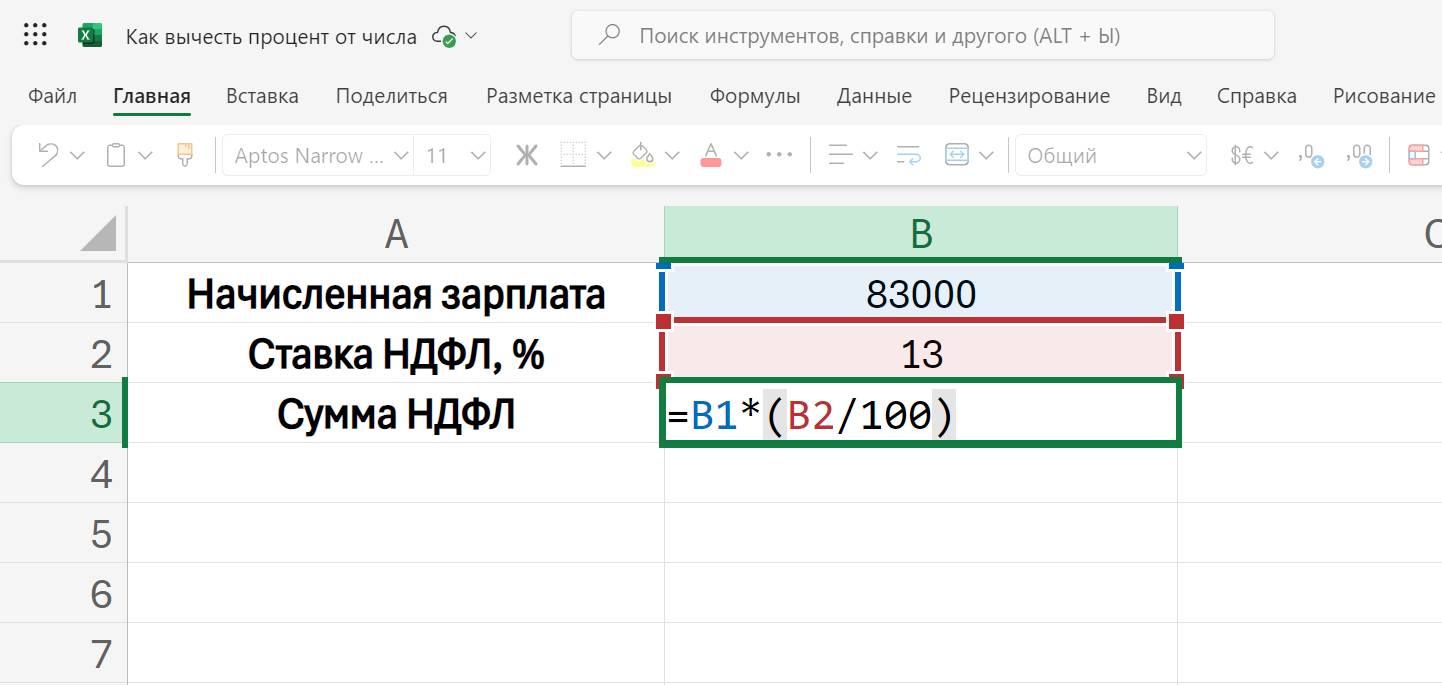Open the Справка tab

(1257, 96)
